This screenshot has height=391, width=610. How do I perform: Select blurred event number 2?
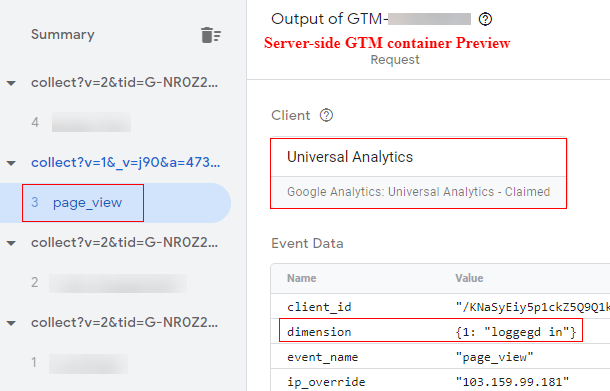(x=109, y=282)
